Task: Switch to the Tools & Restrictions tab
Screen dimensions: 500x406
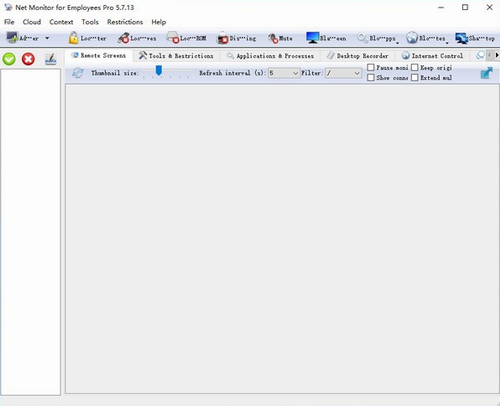Action: click(176, 56)
